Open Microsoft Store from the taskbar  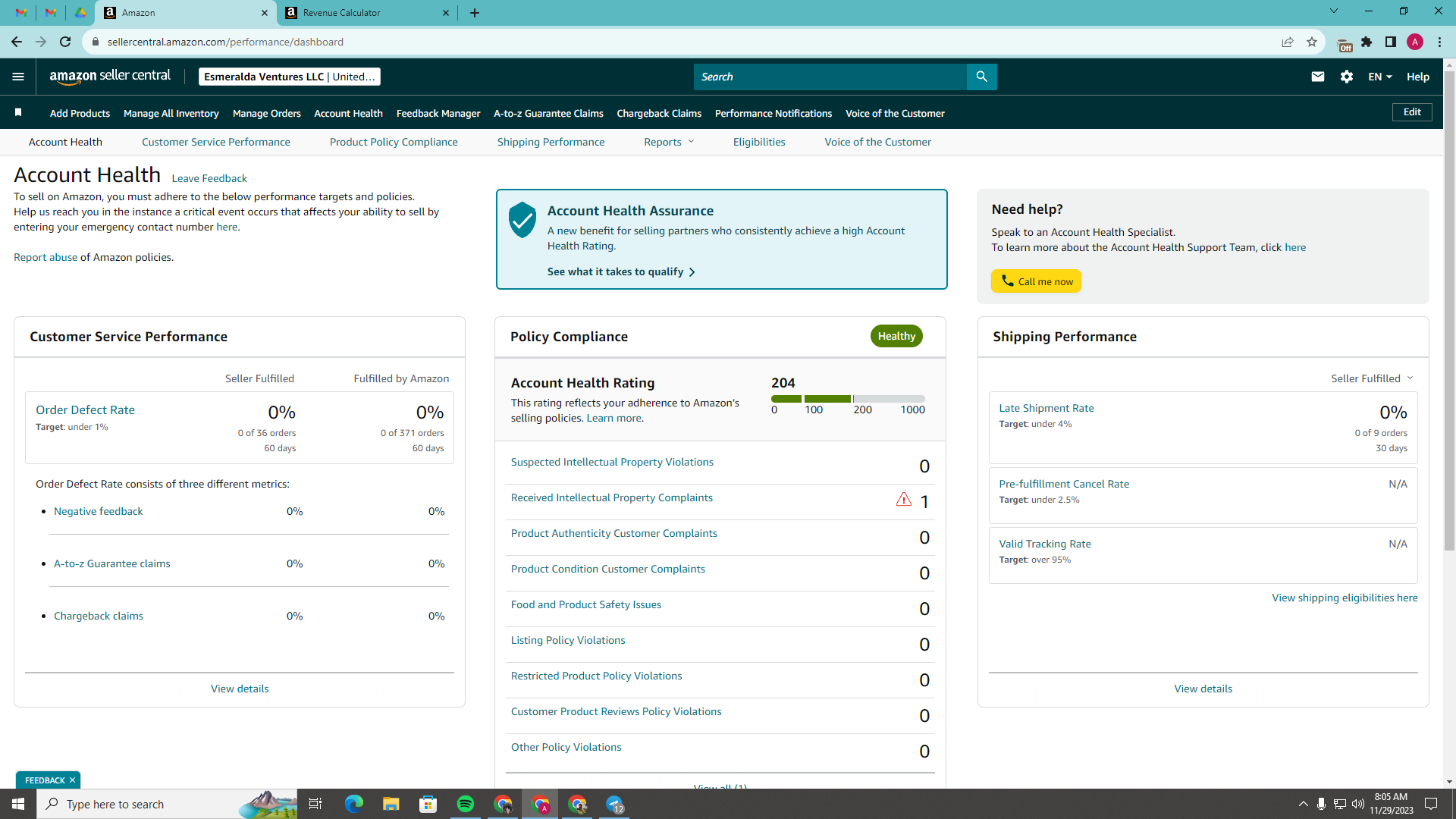428,804
